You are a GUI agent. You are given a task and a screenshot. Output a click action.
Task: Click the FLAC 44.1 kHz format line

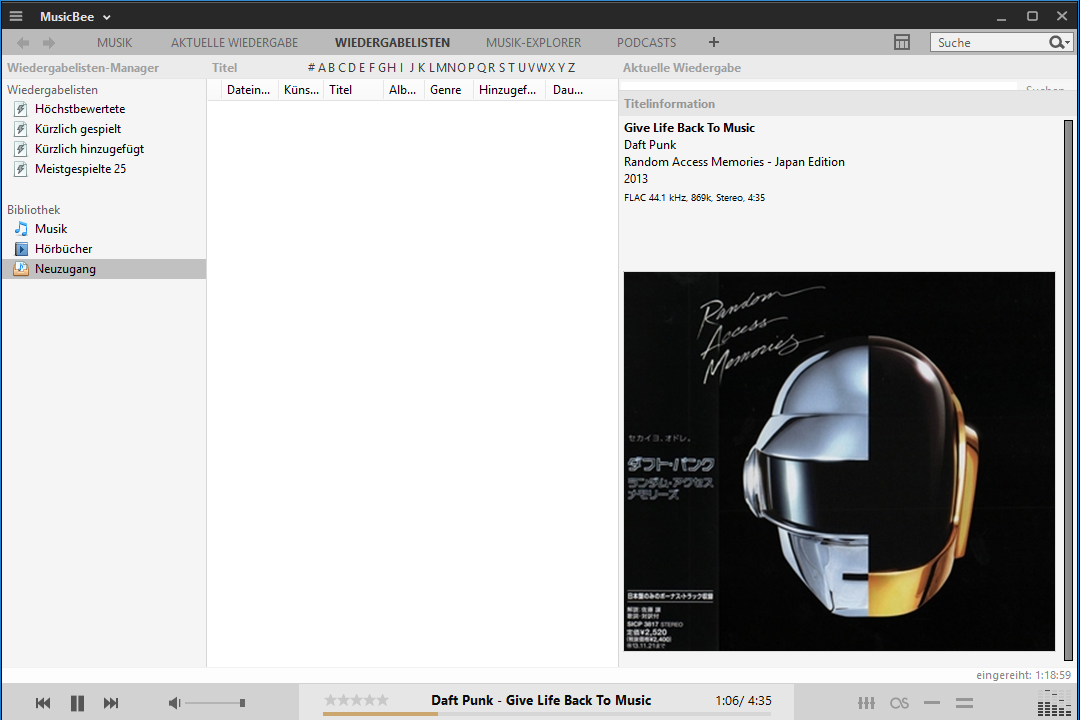pos(694,198)
